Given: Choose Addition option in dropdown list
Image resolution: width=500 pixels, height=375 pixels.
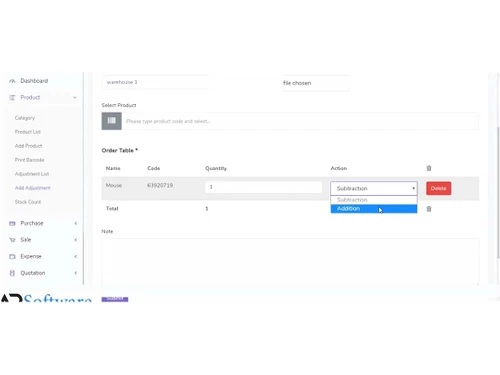Looking at the screenshot, I should pyautogui.click(x=374, y=209).
